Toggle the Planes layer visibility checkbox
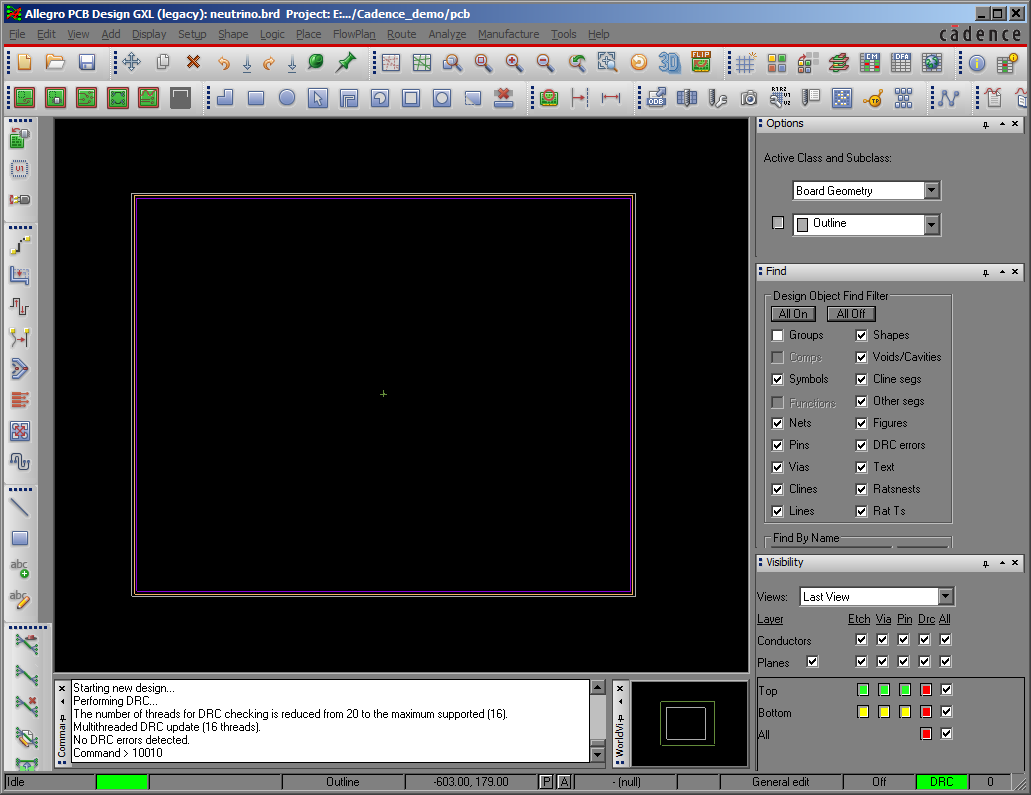 tap(813, 662)
